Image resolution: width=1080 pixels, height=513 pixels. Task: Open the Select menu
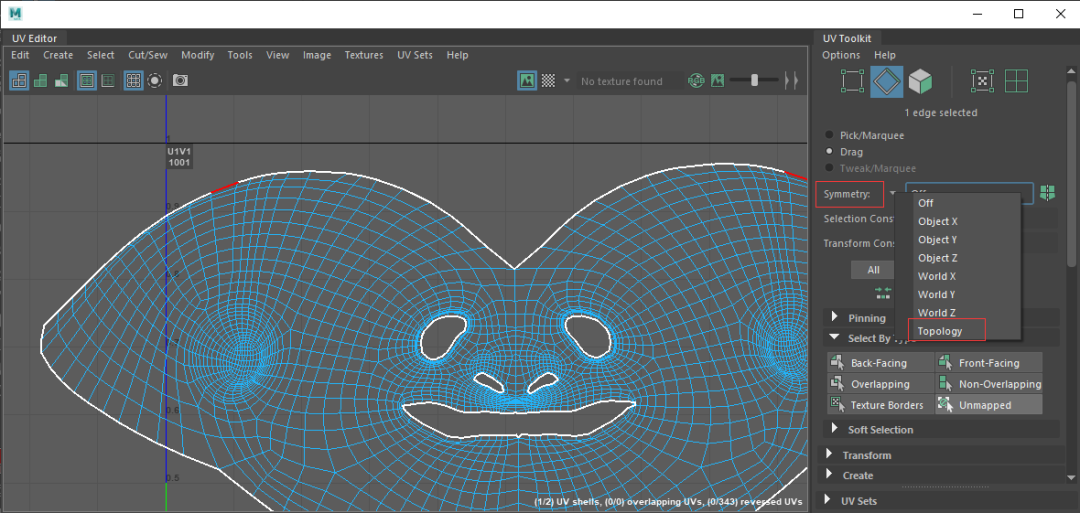pyautogui.click(x=101, y=55)
